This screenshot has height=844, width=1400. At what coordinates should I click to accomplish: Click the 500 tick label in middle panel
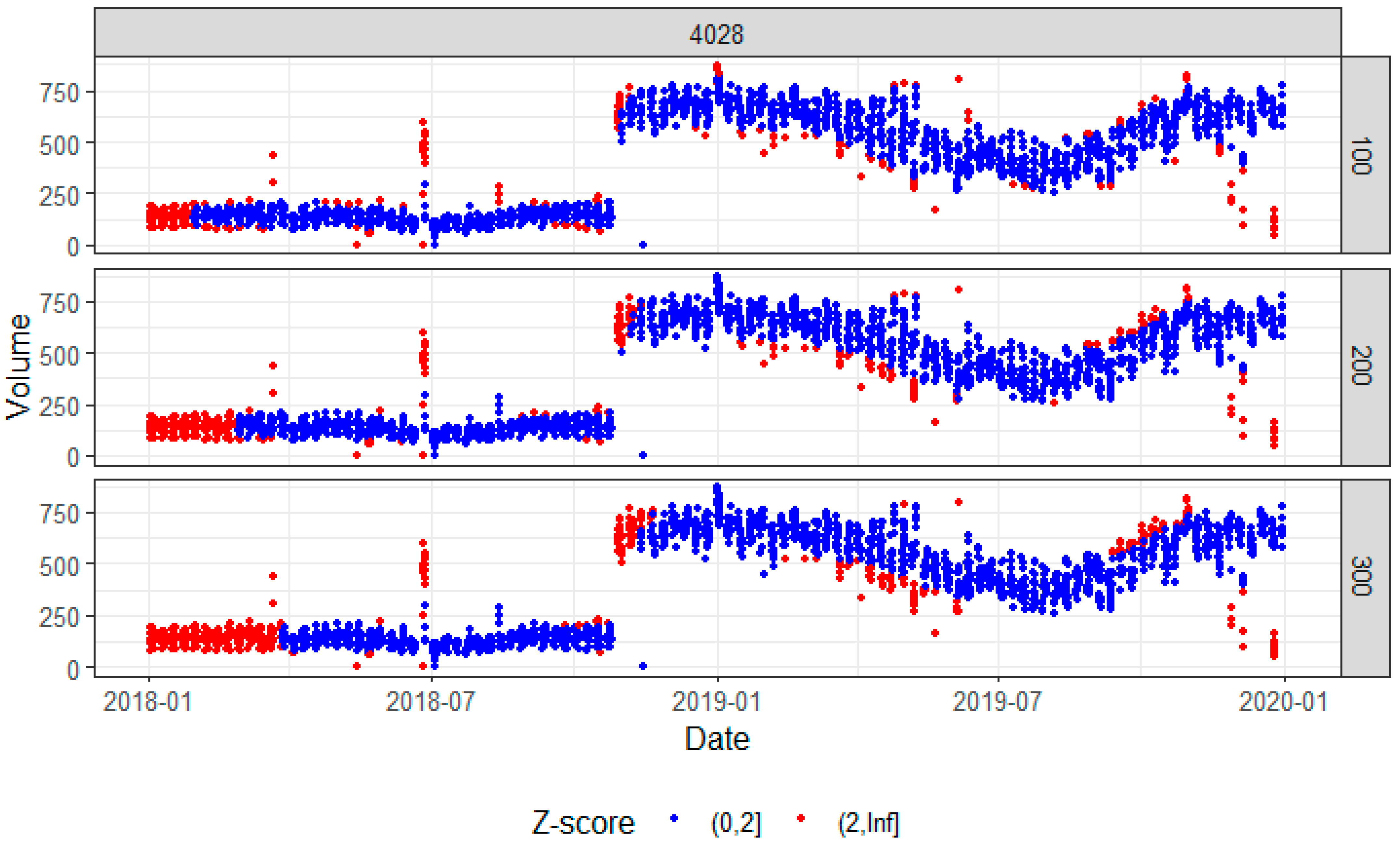click(x=59, y=356)
